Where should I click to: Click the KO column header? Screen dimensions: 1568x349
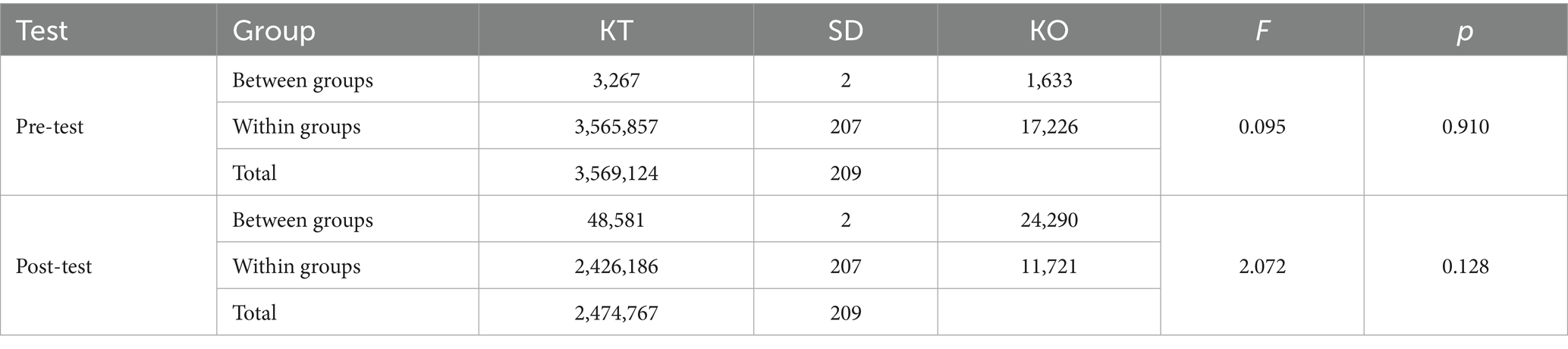point(1049,31)
